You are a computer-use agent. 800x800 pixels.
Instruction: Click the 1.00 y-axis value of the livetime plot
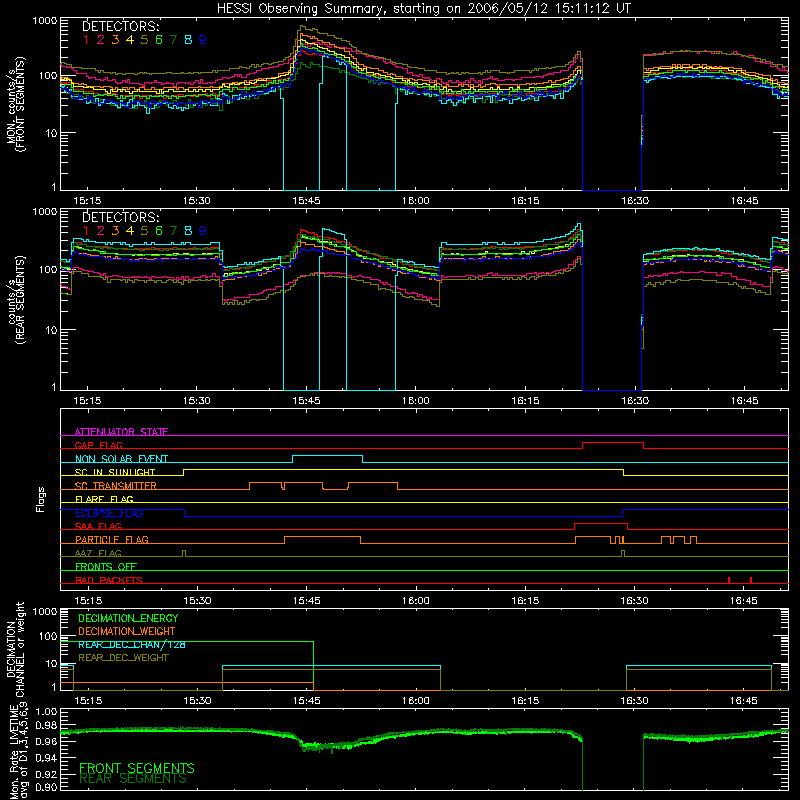tap(46, 711)
